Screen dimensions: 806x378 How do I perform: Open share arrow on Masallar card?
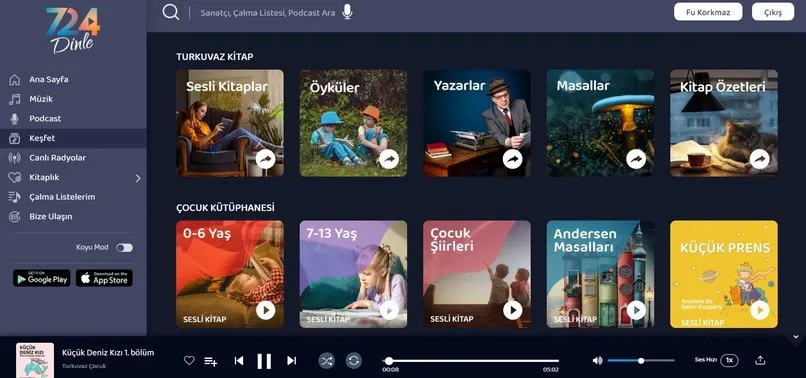tap(636, 159)
